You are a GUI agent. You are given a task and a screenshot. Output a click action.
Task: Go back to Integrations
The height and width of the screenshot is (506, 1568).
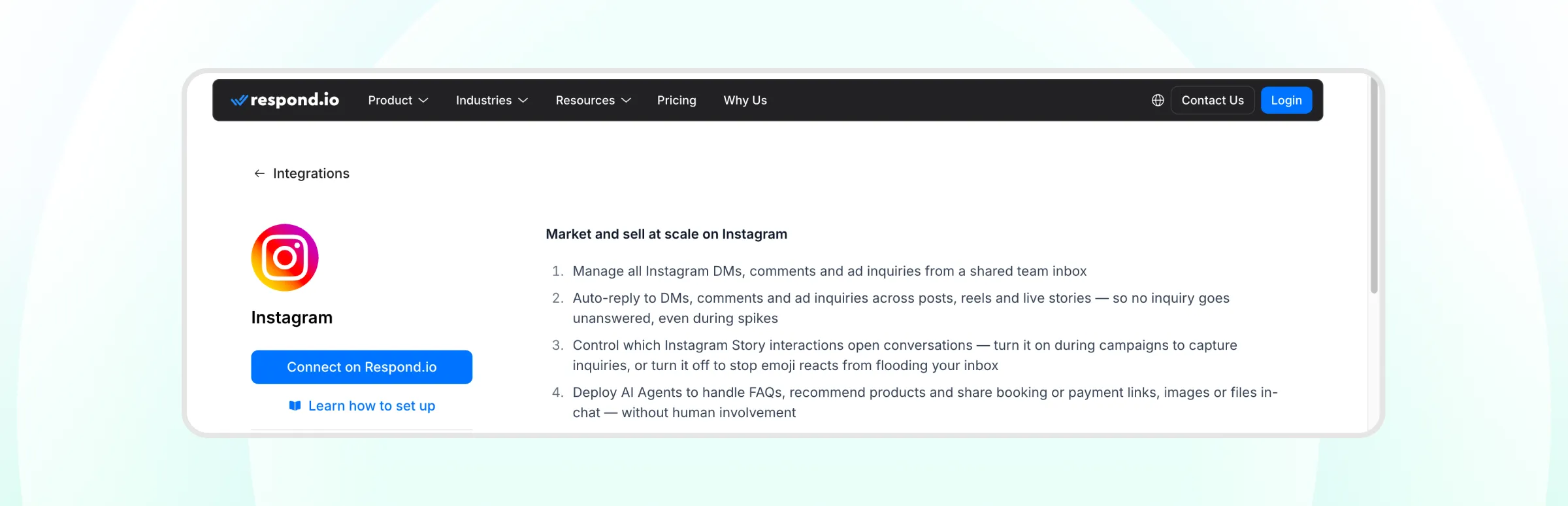pyautogui.click(x=311, y=173)
